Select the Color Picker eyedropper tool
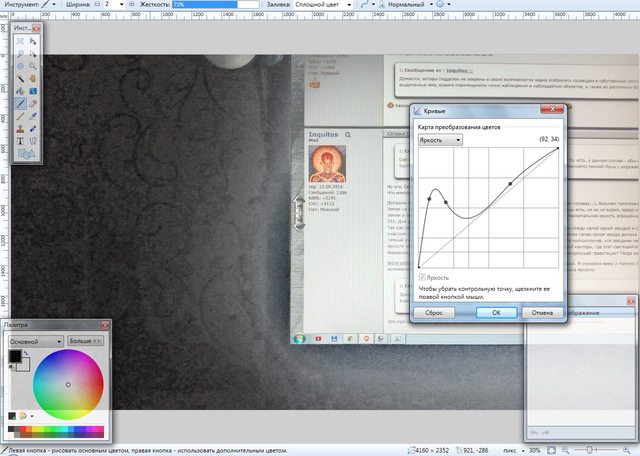This screenshot has height=456, width=640. [33, 116]
